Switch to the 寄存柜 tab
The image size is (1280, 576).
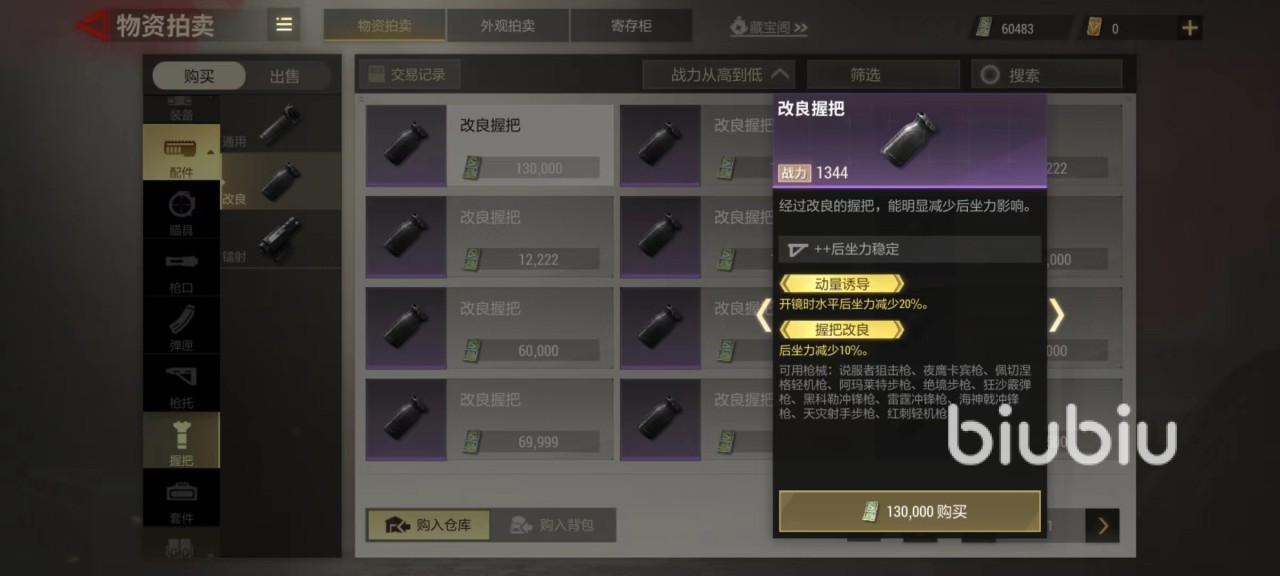click(631, 26)
